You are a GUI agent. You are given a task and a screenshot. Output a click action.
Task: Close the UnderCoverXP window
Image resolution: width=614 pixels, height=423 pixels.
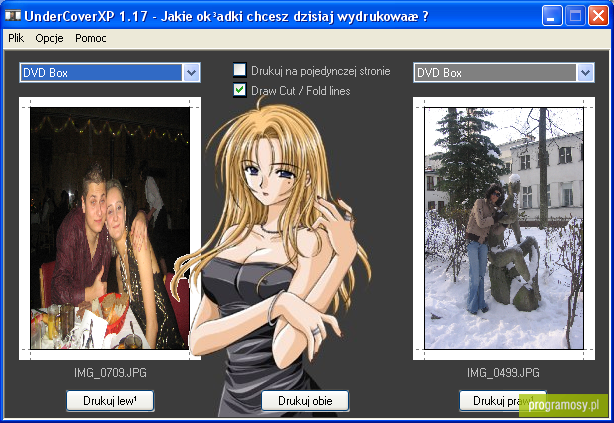coord(598,16)
